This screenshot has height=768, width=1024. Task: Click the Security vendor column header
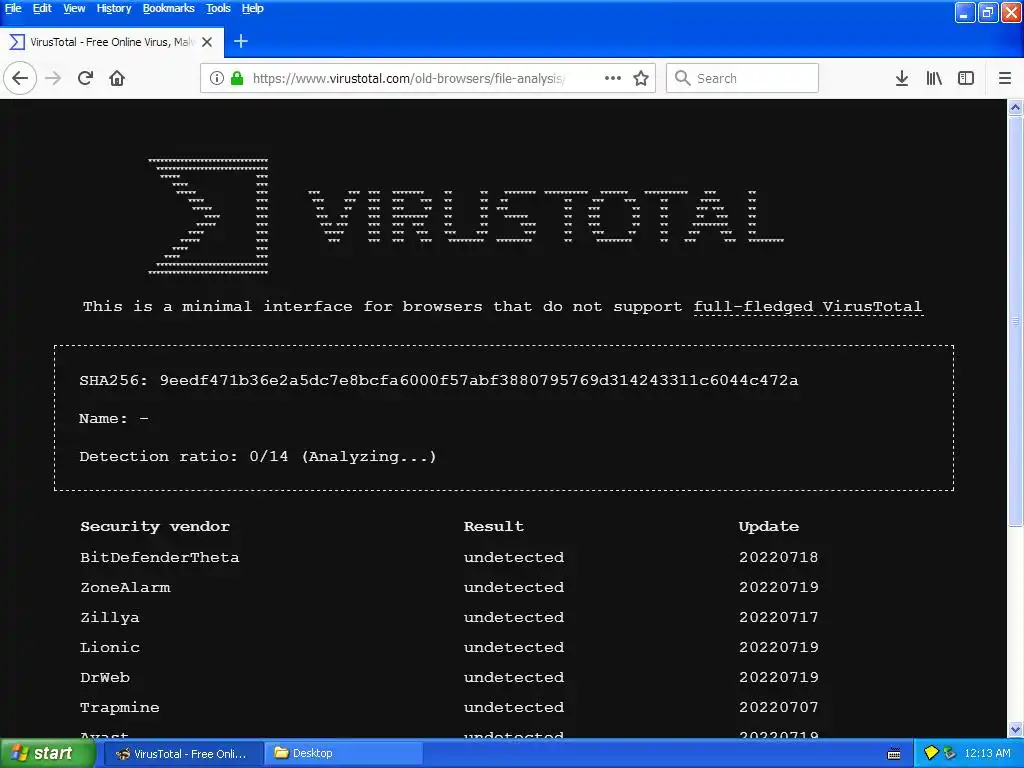(155, 526)
